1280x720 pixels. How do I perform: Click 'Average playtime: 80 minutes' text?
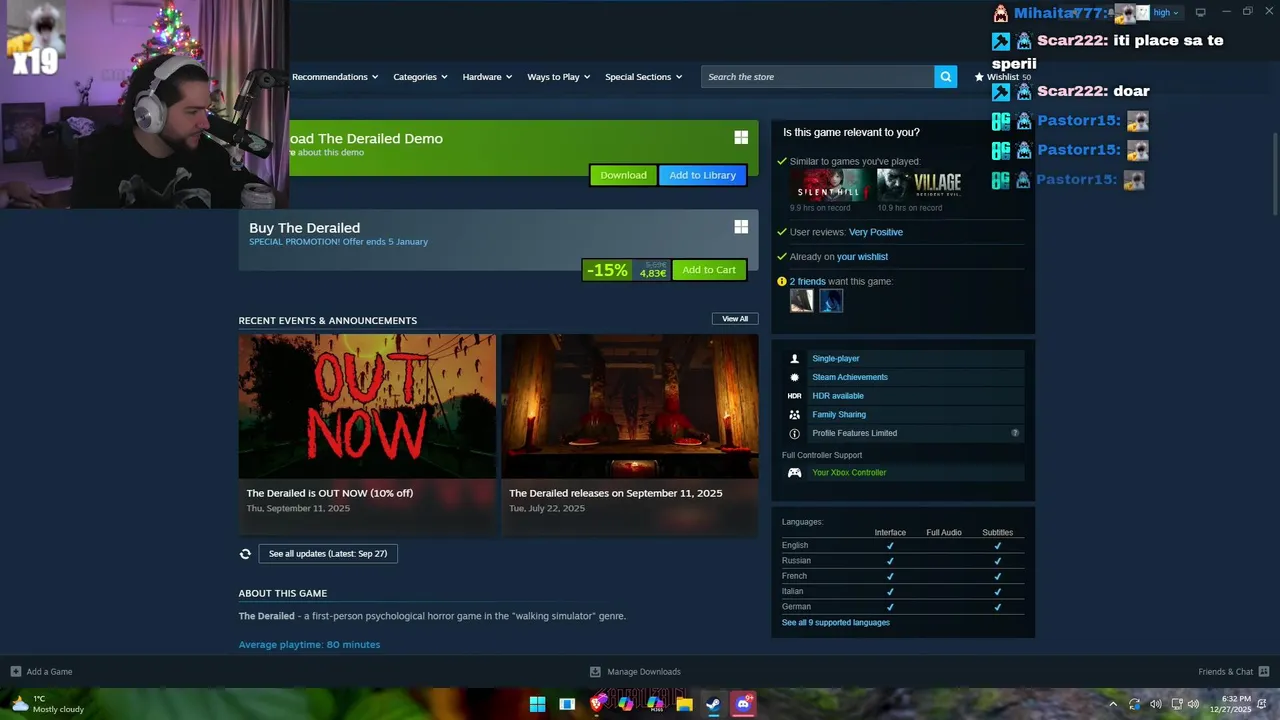click(x=309, y=645)
